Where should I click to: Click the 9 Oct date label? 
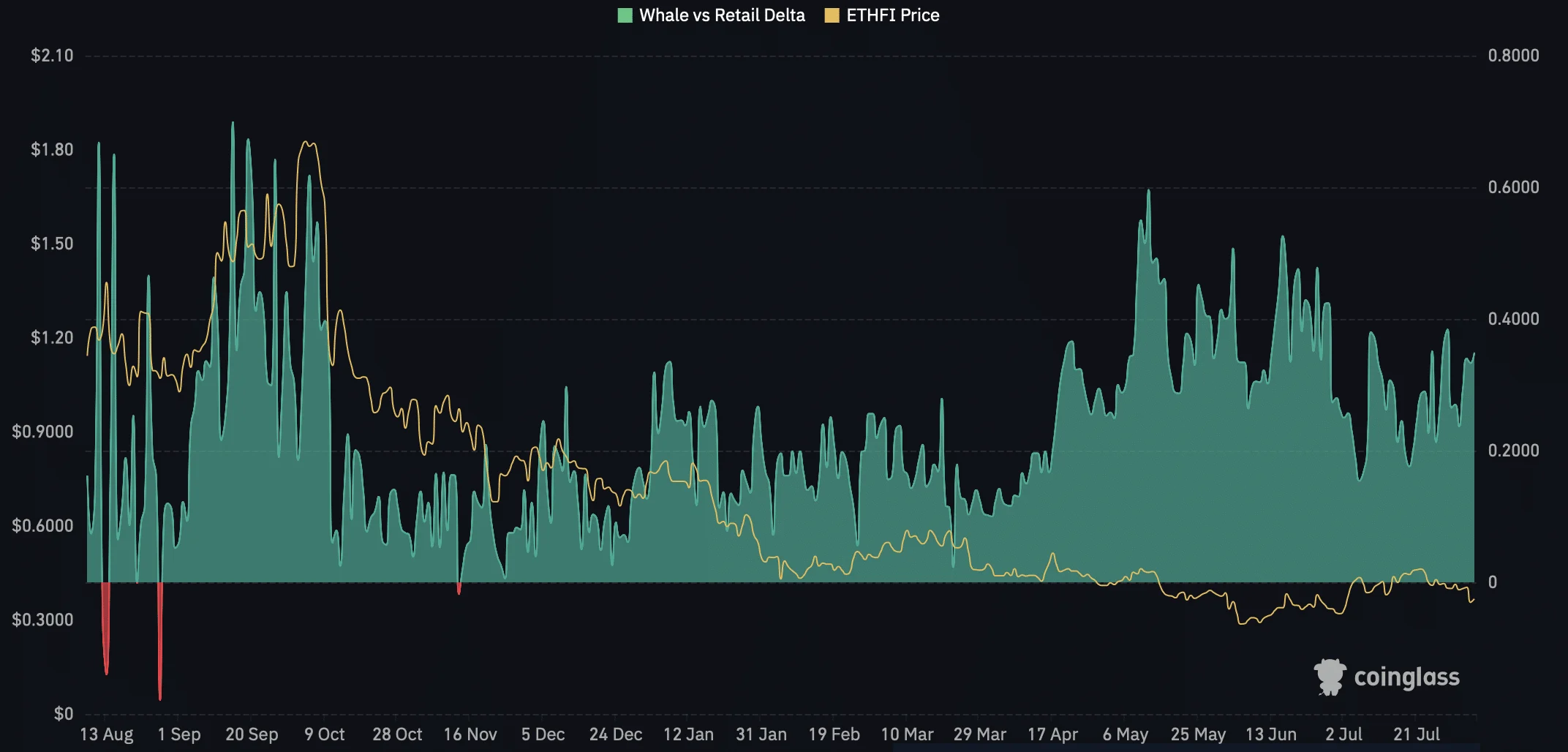click(x=324, y=734)
